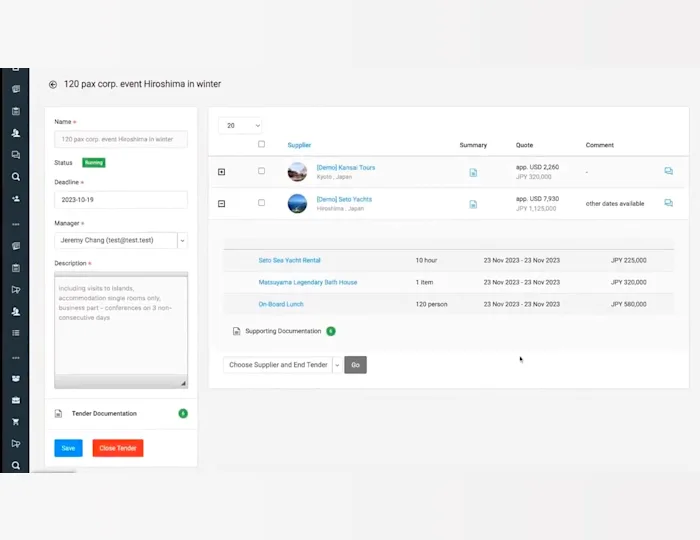Click the Go button
The height and width of the screenshot is (540, 700).
(x=355, y=365)
